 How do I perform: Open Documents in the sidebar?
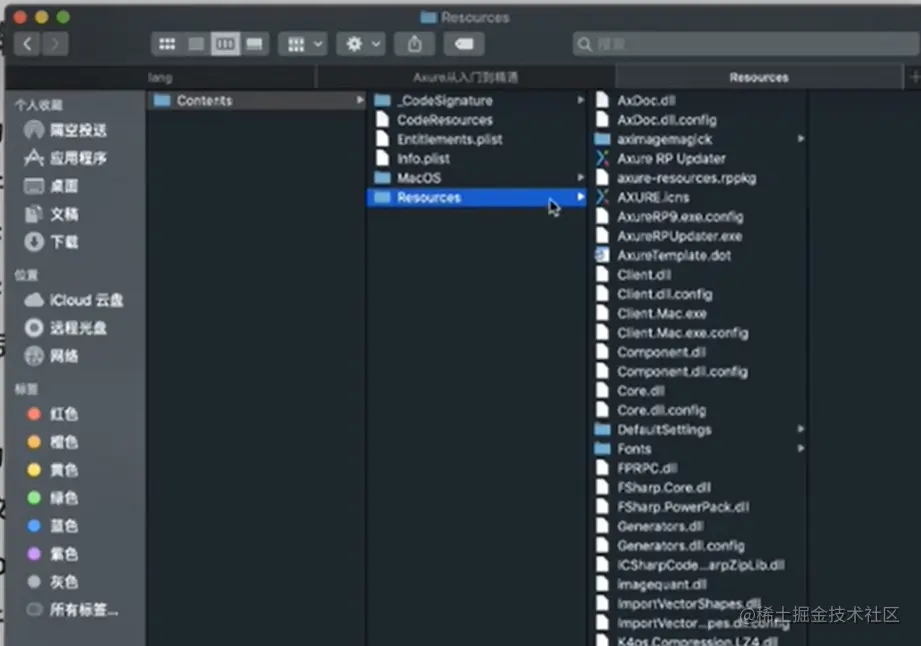pos(51,214)
